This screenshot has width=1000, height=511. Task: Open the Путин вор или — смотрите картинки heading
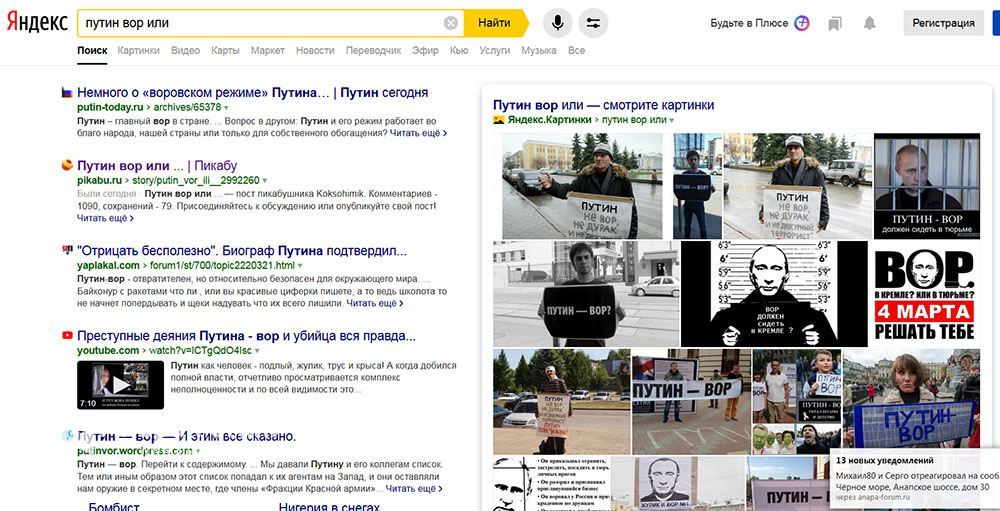(603, 105)
